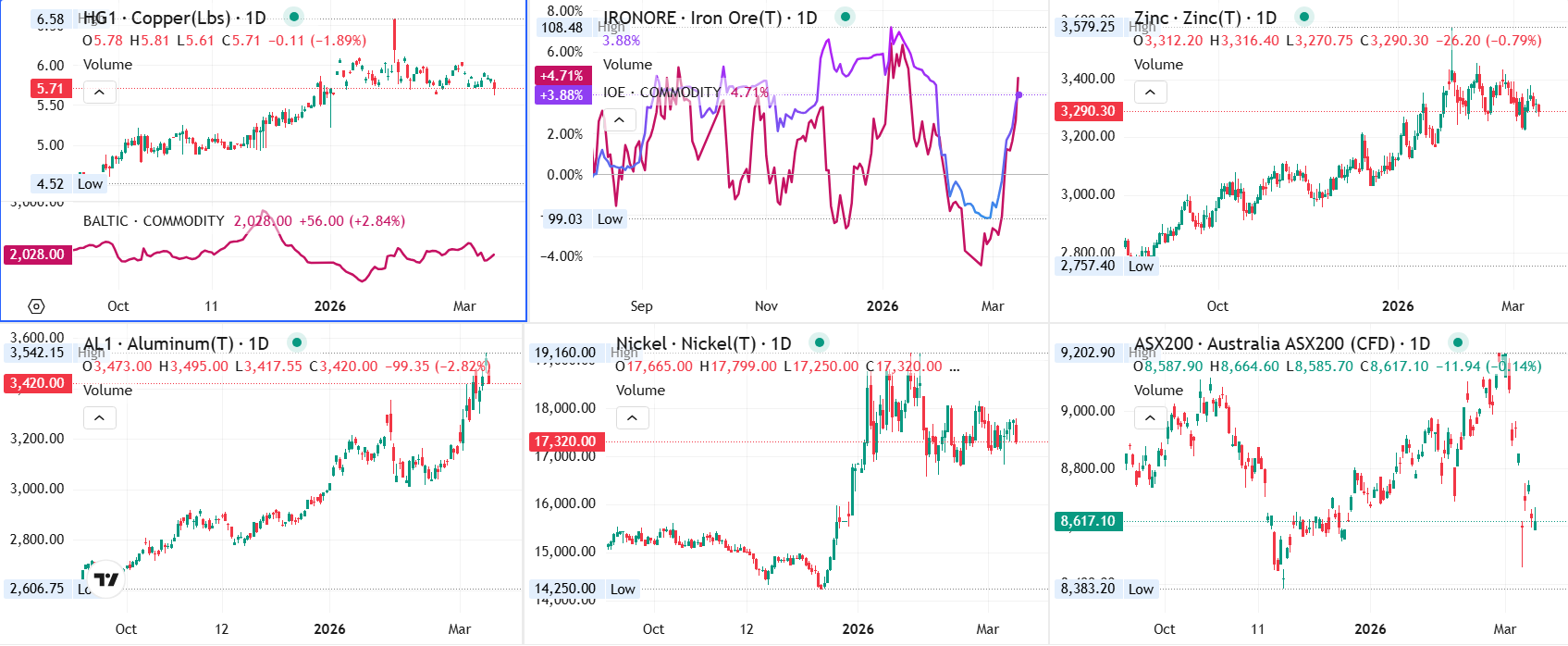Click the TradingView logo icon

(x=107, y=579)
